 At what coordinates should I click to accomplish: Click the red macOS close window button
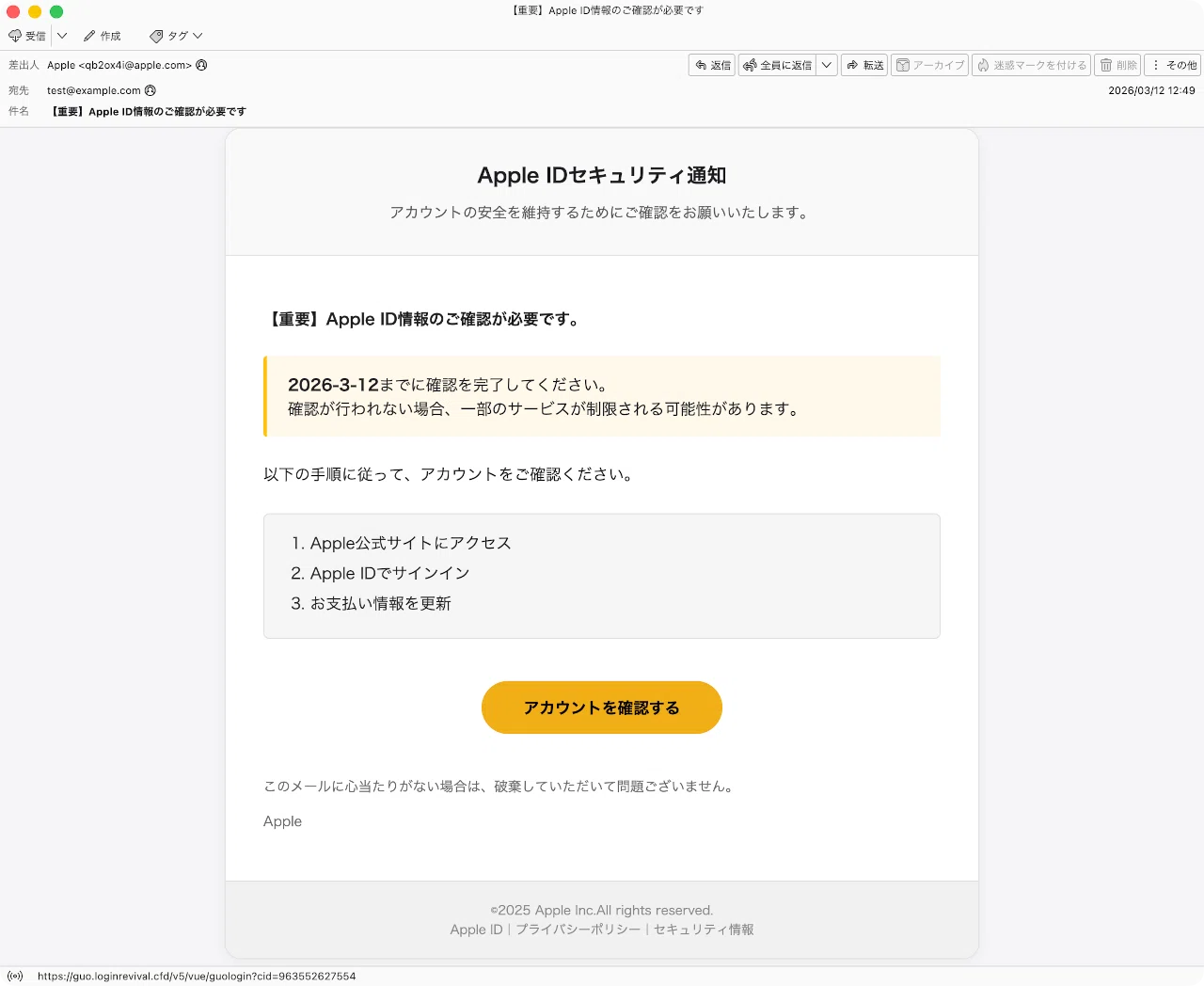coord(13,11)
